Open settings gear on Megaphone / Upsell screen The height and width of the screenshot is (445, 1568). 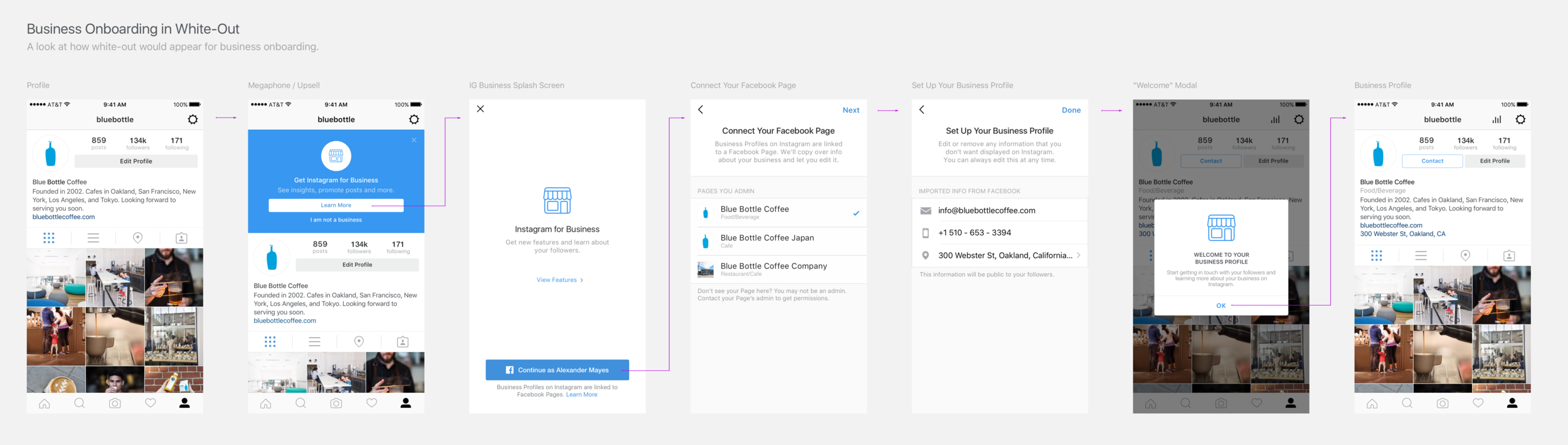point(414,119)
